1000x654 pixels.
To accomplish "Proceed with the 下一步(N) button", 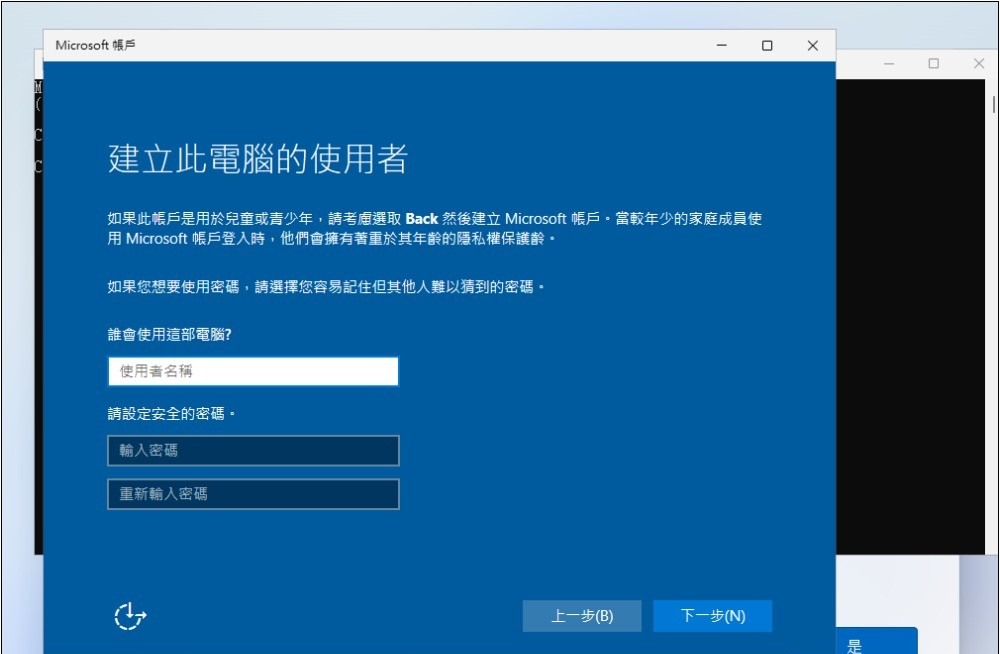I will [712, 616].
